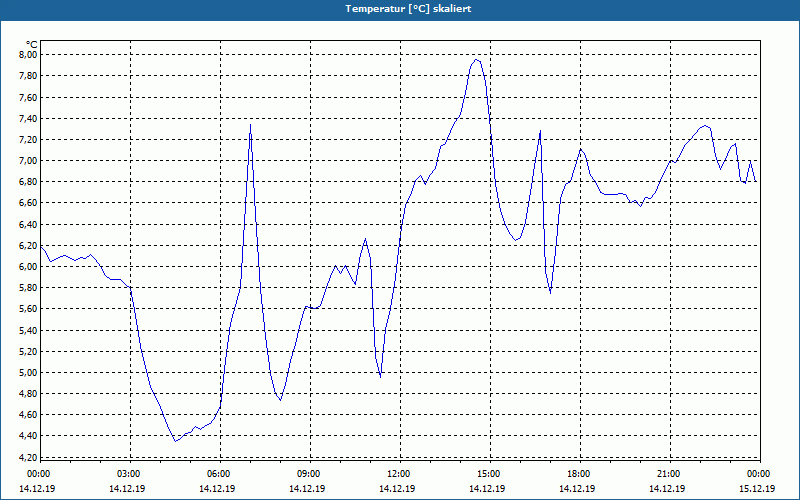Click the 14.12.19 date under 12:00

tap(397, 488)
